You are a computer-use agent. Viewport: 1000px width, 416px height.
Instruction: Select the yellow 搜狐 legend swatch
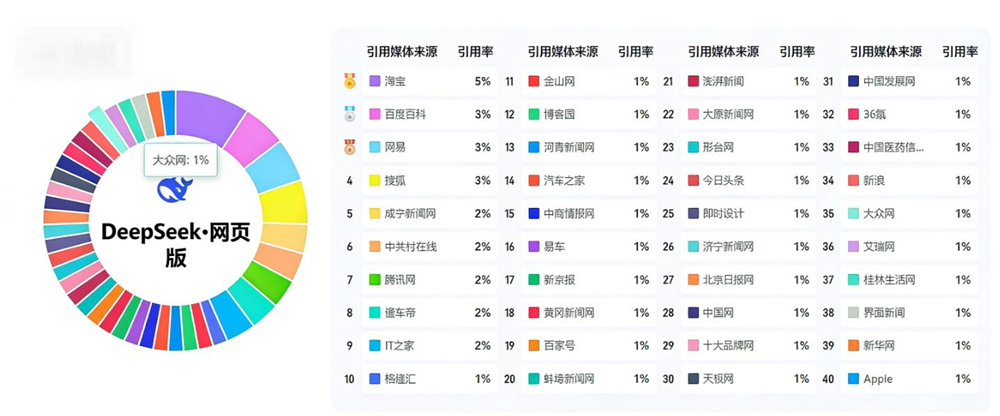pyautogui.click(x=375, y=181)
